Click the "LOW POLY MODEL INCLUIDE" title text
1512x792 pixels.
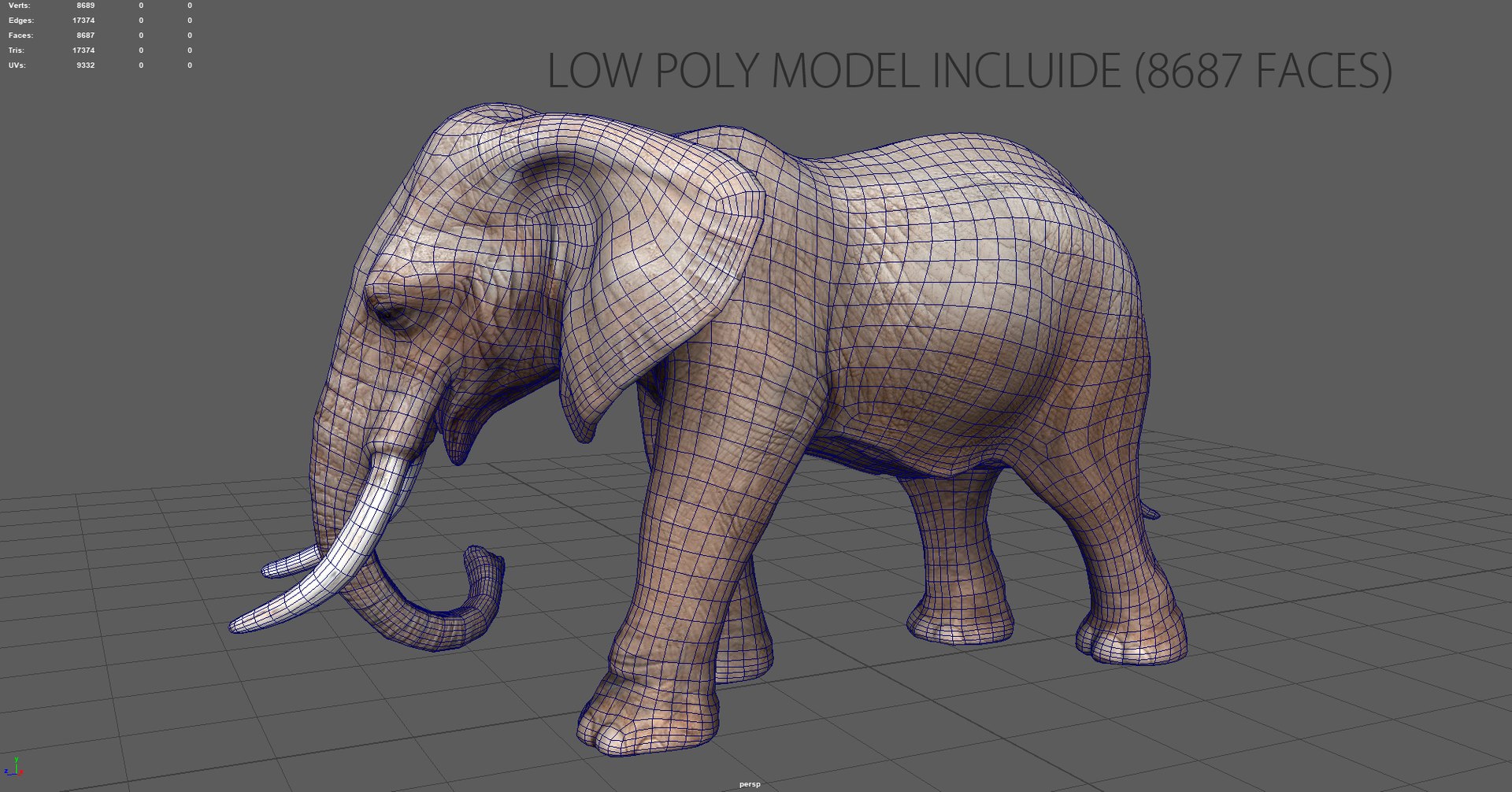coord(835,71)
